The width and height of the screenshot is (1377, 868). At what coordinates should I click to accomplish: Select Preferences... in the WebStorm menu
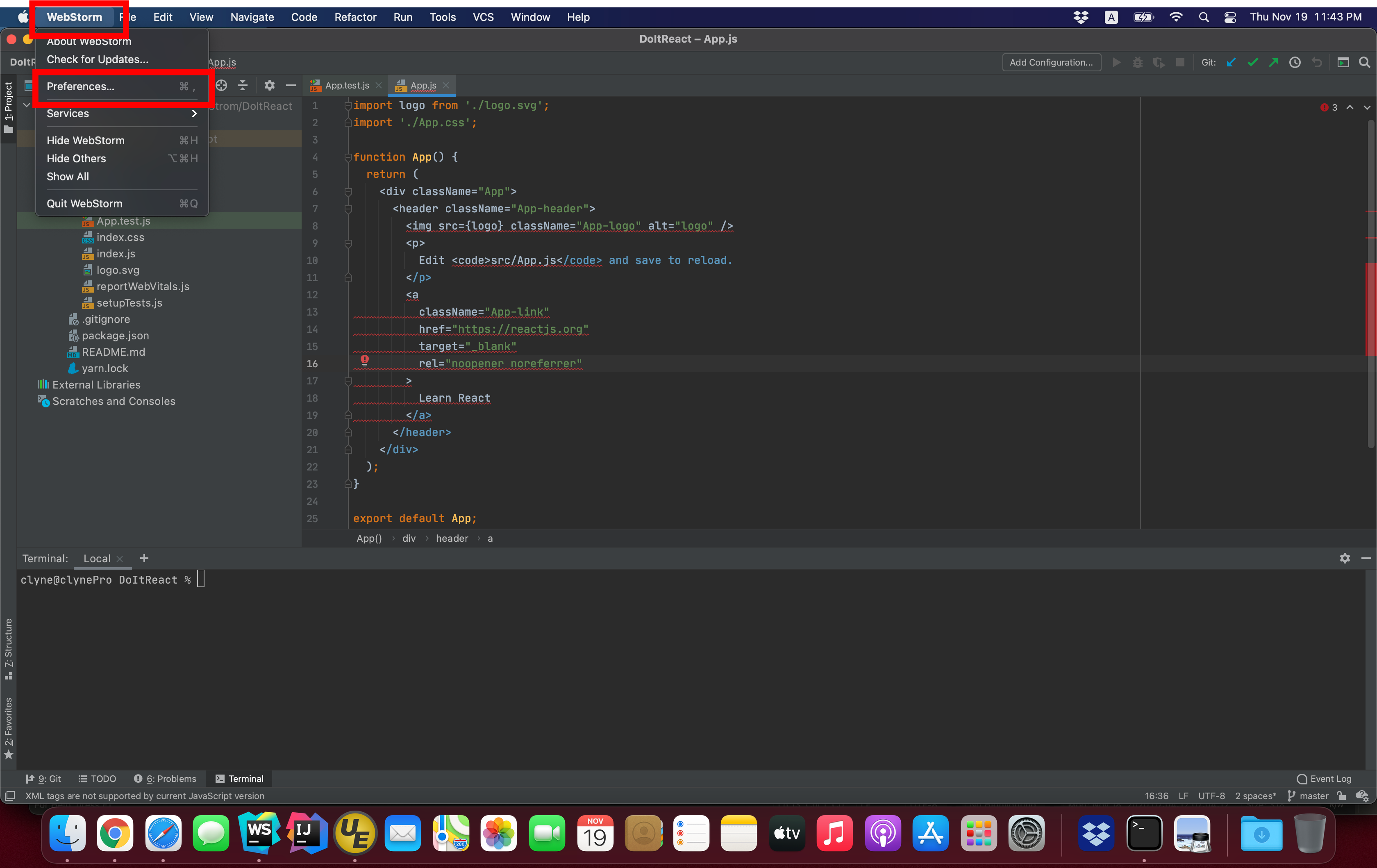(81, 86)
